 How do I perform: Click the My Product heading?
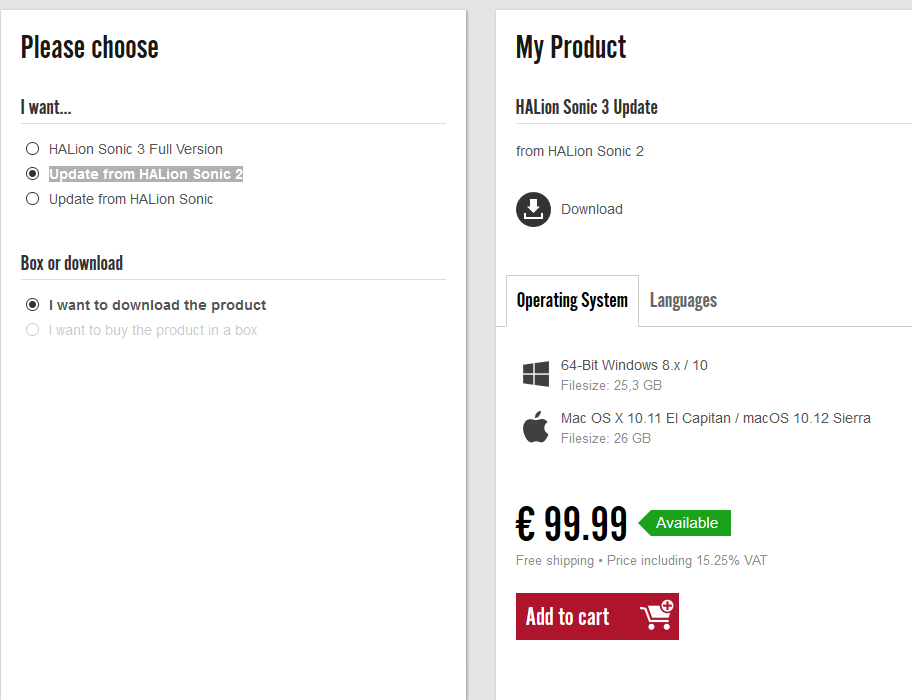click(x=571, y=47)
